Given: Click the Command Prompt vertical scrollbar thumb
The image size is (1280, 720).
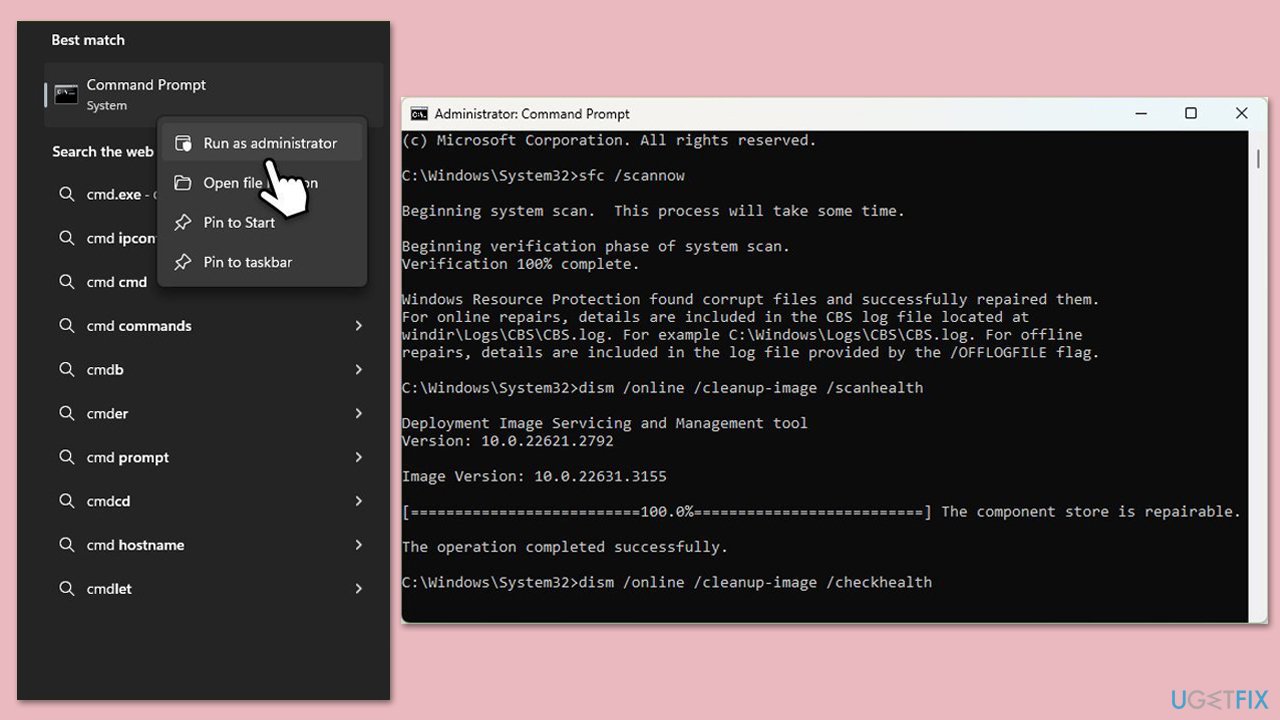Looking at the screenshot, I should pyautogui.click(x=1256, y=159).
